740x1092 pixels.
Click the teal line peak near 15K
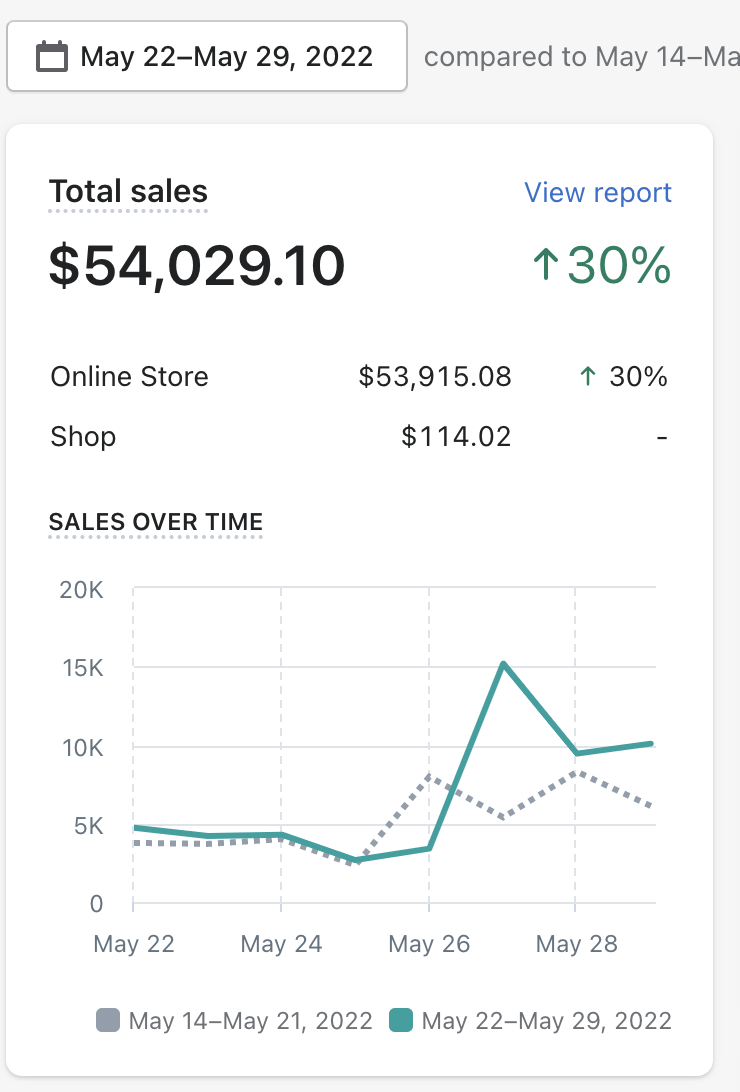click(x=503, y=664)
